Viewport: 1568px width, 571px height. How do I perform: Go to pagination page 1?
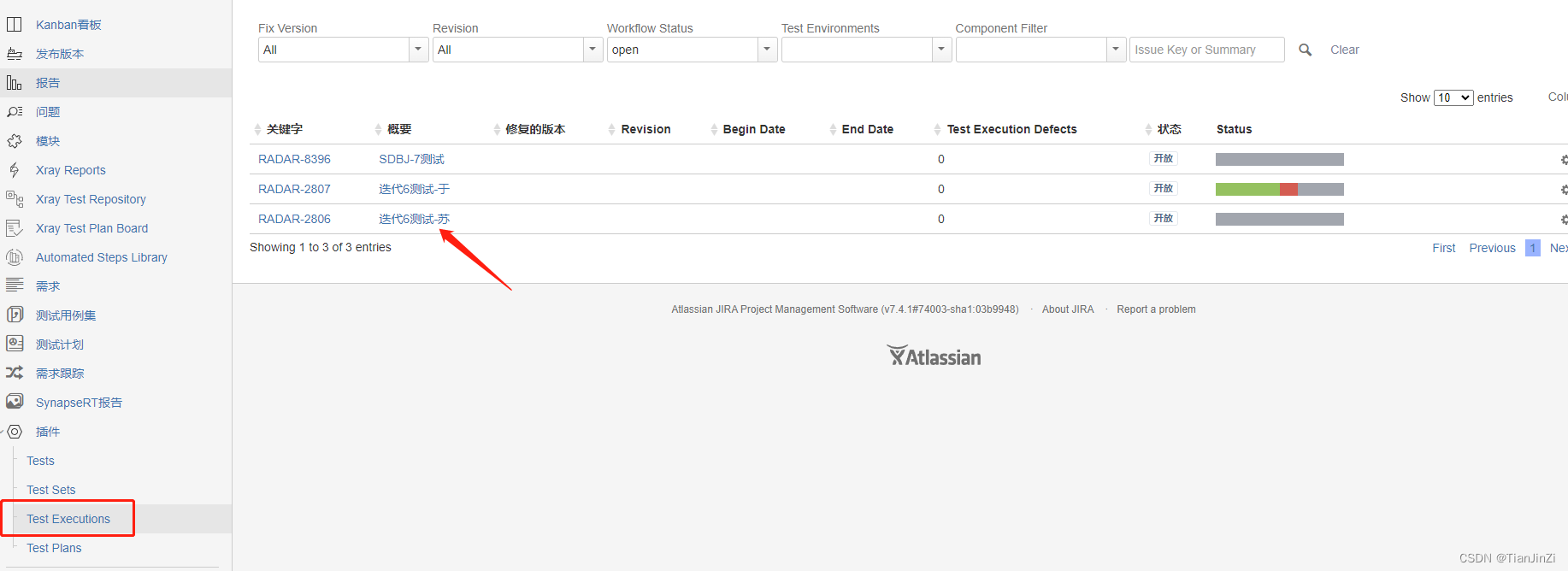[1533, 248]
